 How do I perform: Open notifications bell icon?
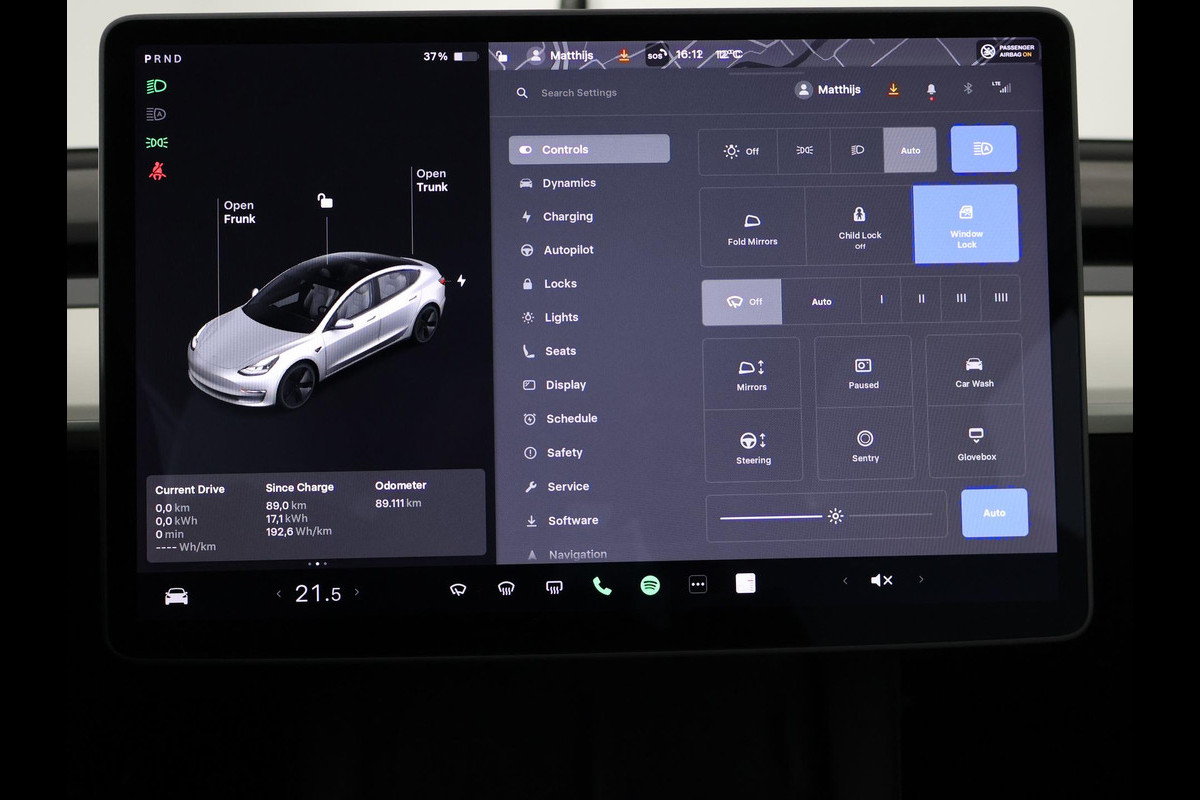[x=931, y=90]
